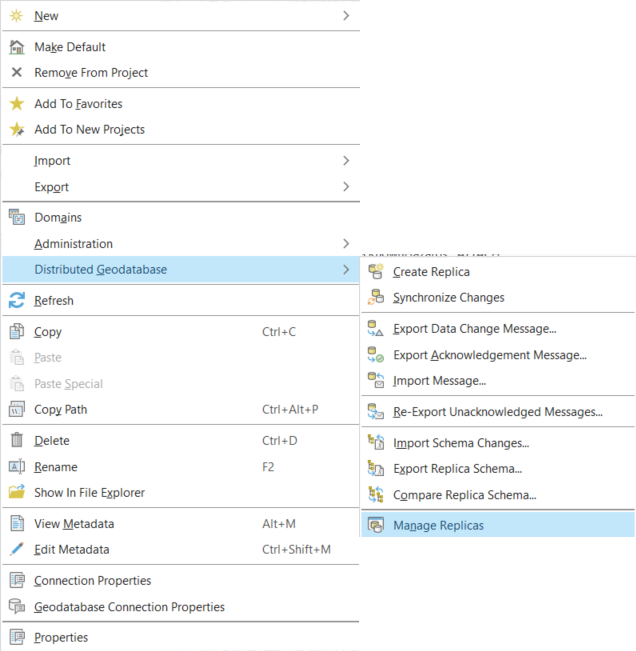Viewport: 636px width, 651px height.
Task: Click the Make Default home icon
Action: 16,47
